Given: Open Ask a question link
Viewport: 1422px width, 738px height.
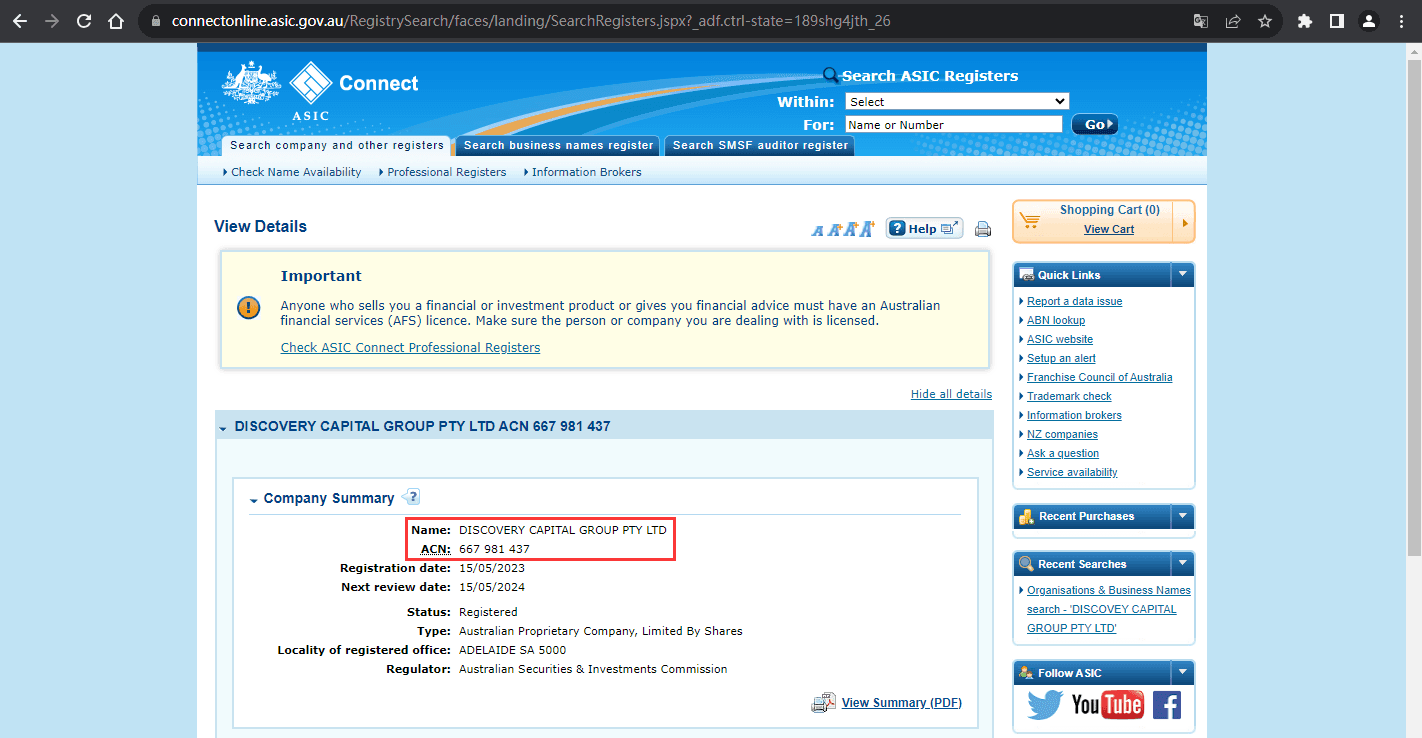Looking at the screenshot, I should [1063, 453].
